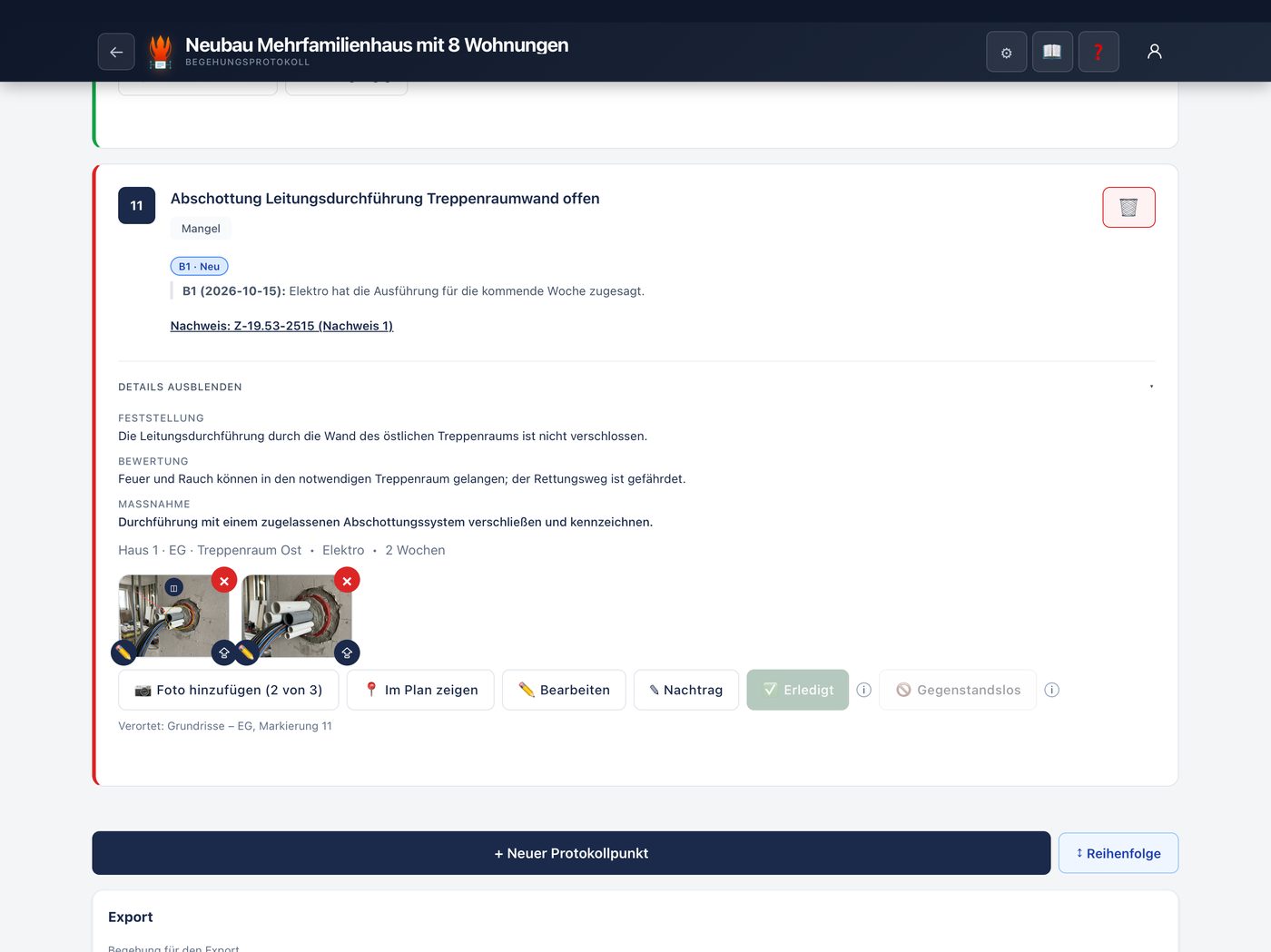Open the Nachweis Z-19.53-2515 link

tap(281, 326)
